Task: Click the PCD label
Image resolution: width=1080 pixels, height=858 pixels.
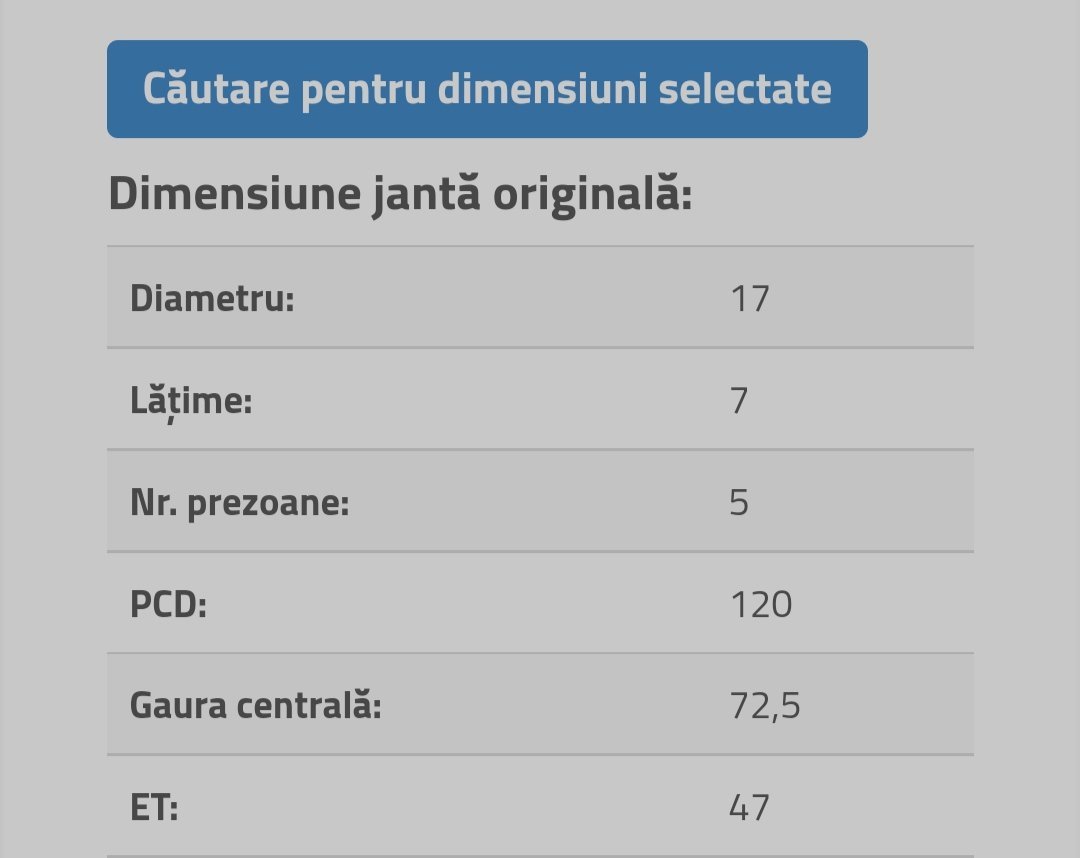Action: tap(168, 605)
